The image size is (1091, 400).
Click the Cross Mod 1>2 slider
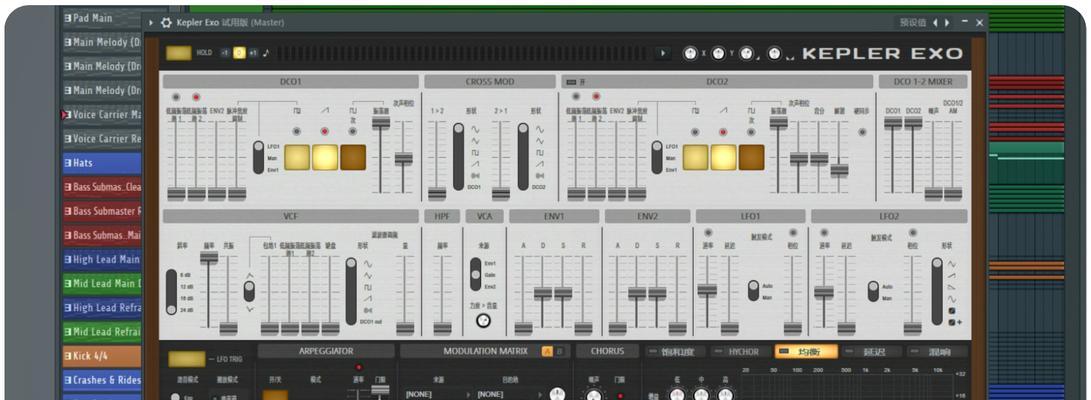pos(437,193)
